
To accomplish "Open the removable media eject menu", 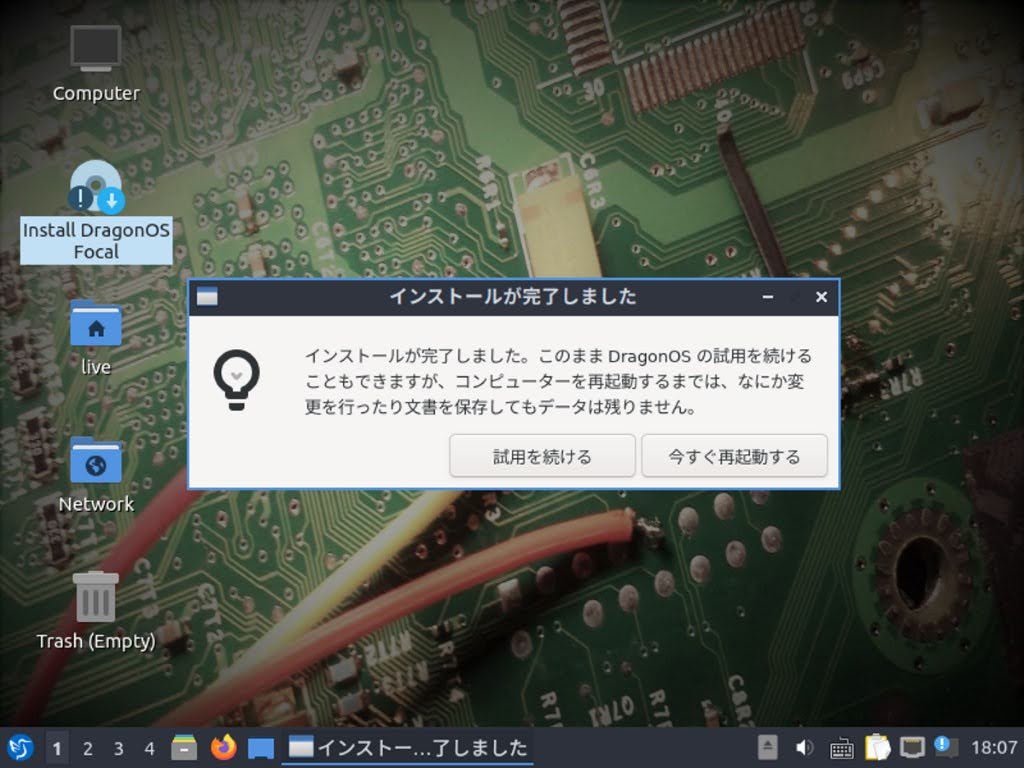I will point(768,747).
